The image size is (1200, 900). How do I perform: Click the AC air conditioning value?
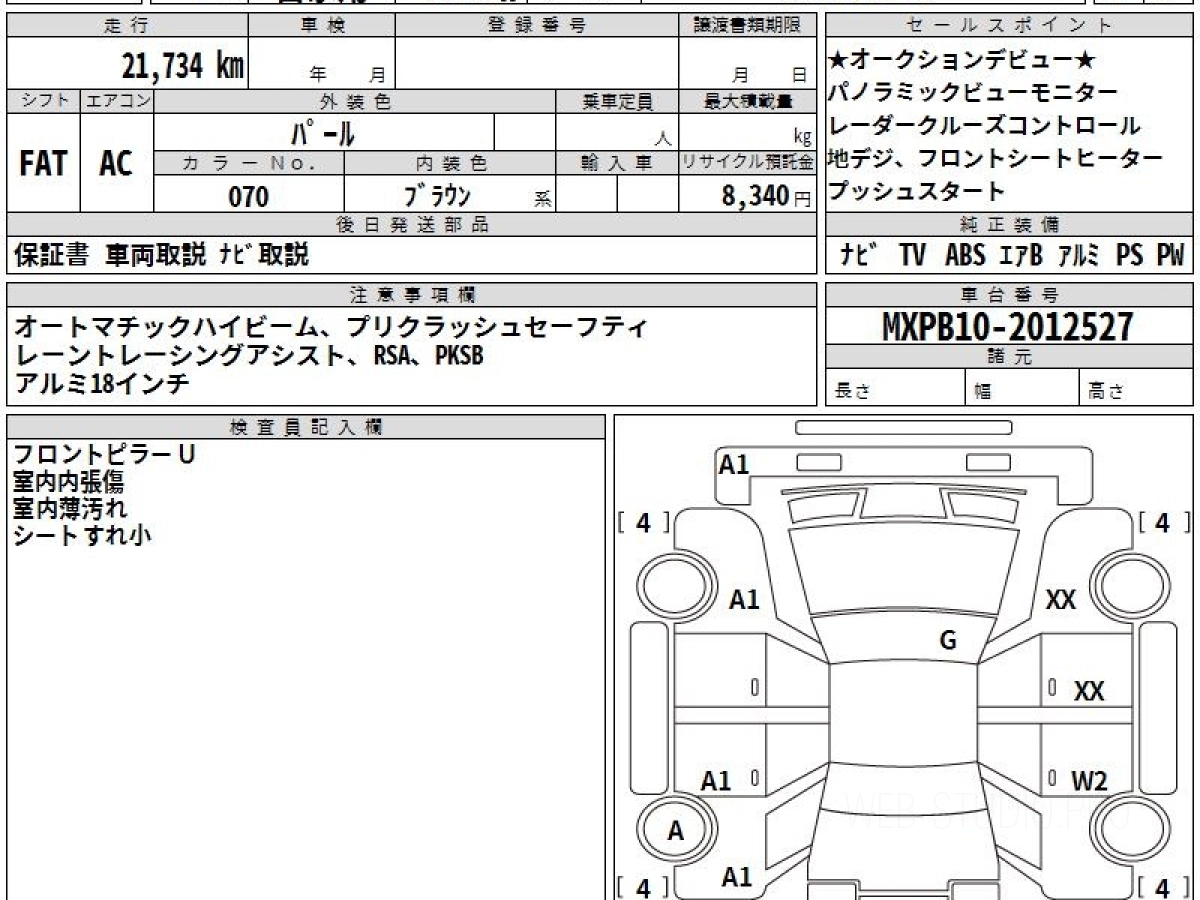click(116, 163)
